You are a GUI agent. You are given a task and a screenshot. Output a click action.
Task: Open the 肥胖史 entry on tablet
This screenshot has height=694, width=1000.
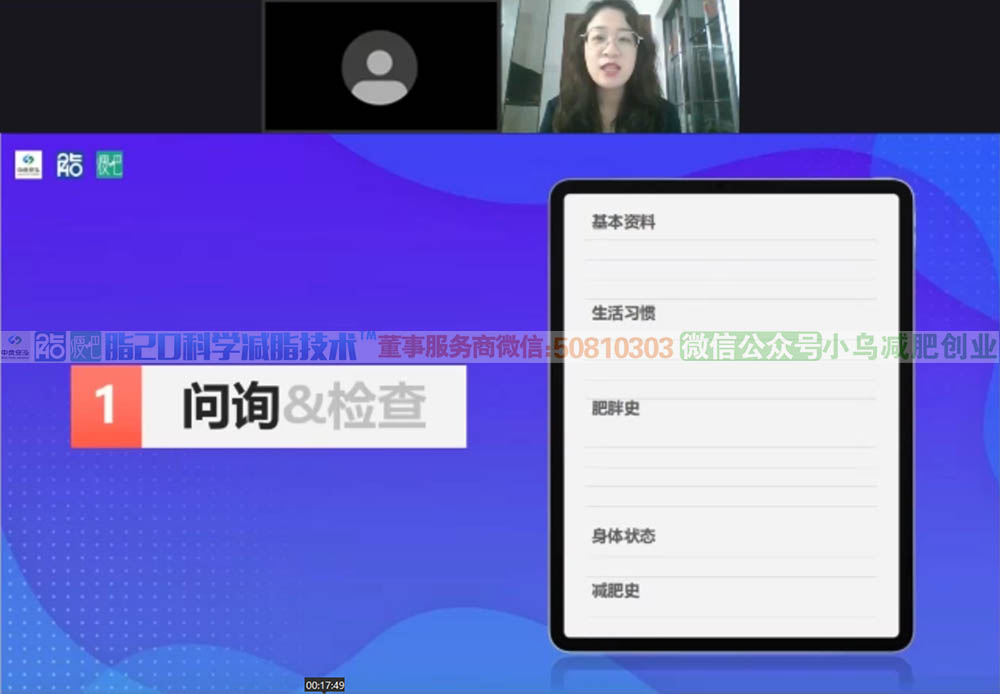[x=615, y=408]
